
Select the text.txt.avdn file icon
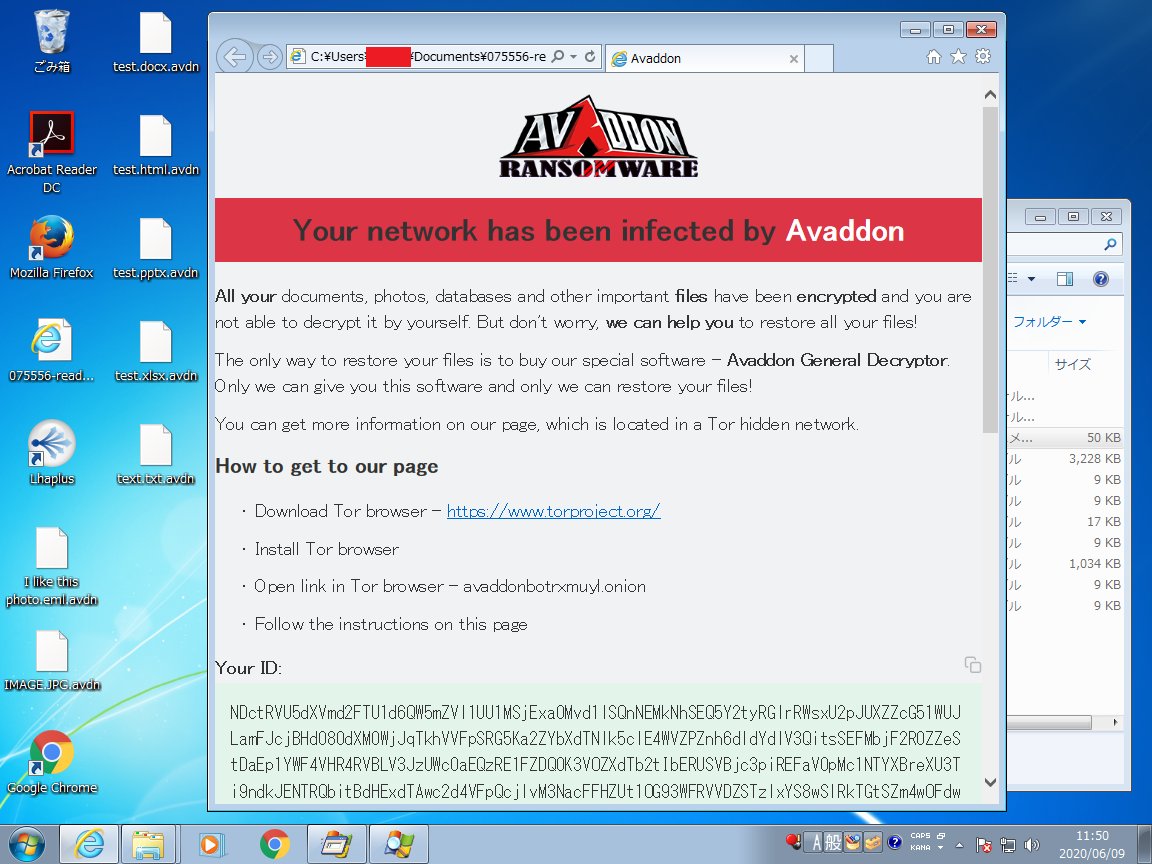(156, 453)
